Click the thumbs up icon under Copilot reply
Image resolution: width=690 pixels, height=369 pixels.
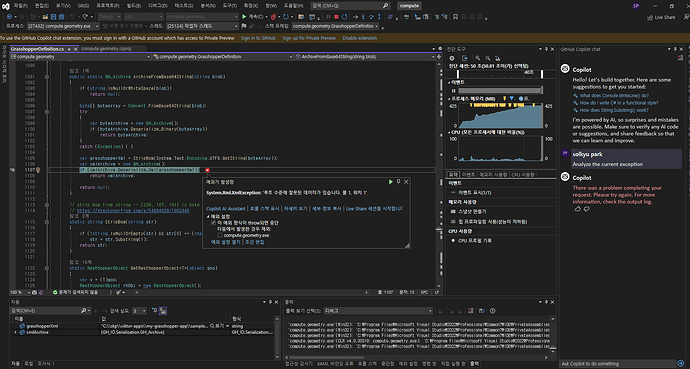point(578,209)
